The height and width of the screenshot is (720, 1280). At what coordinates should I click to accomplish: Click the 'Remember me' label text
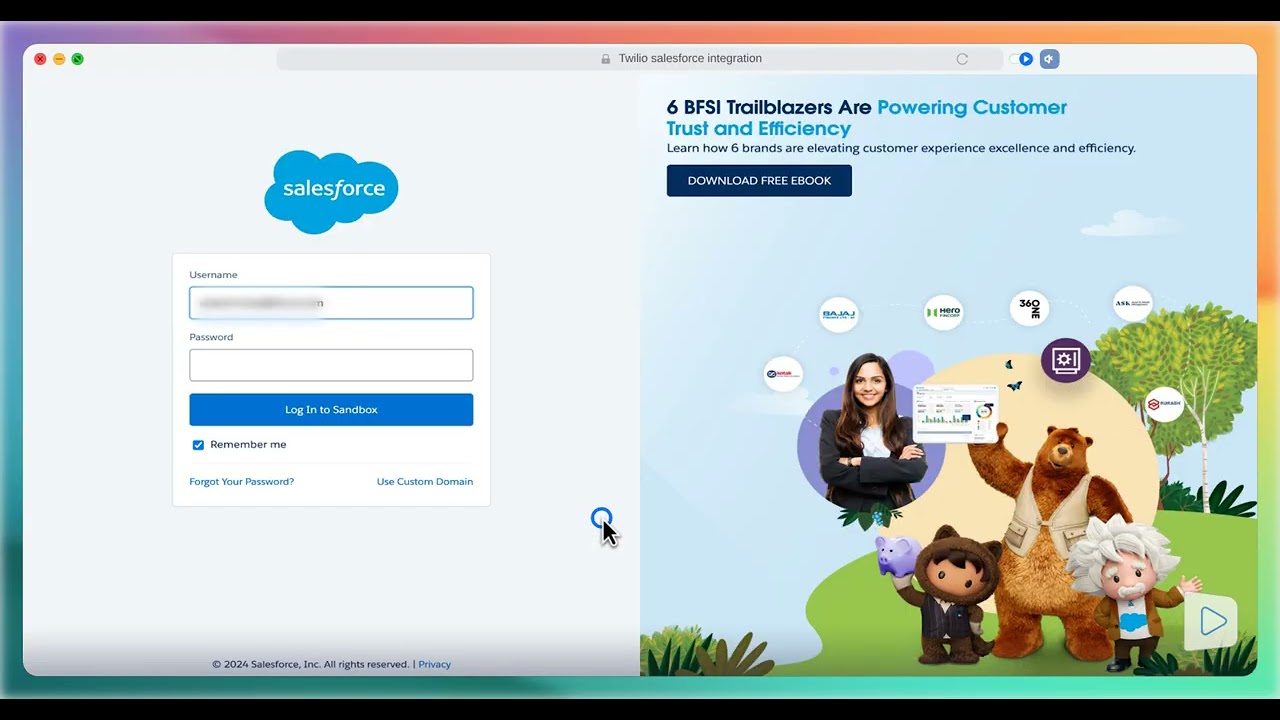[248, 445]
